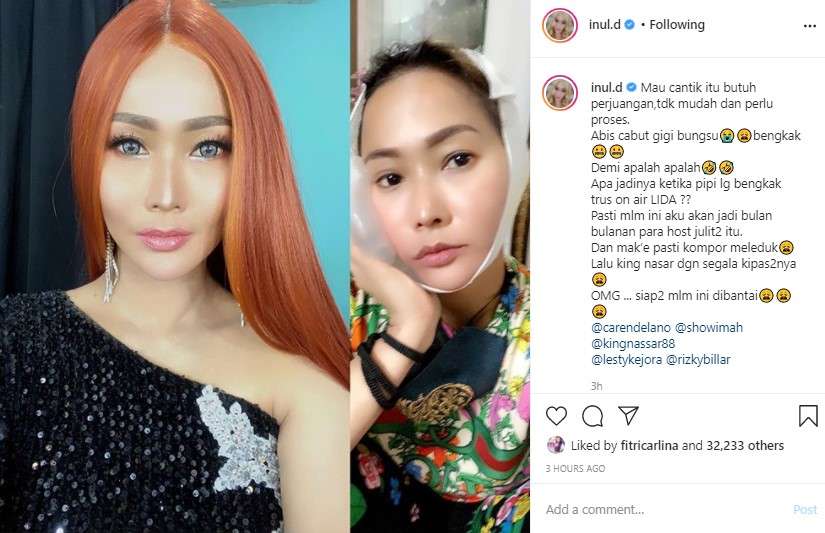Click the Add a comment field
Screen dimensions: 825x533
point(666,509)
